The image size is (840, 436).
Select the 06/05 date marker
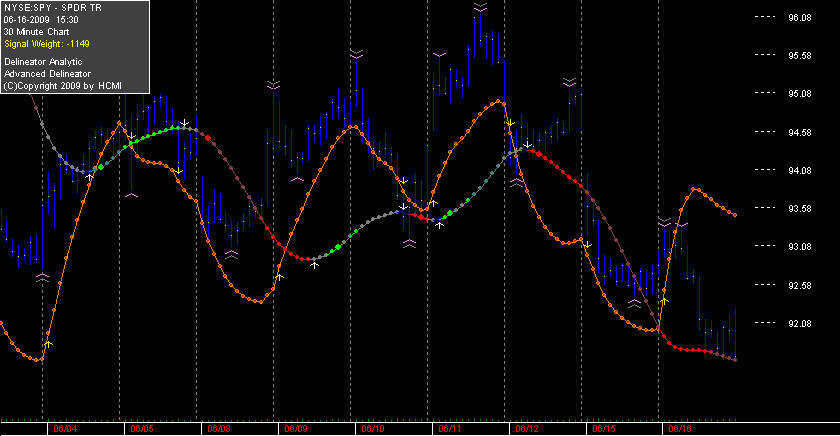[x=142, y=429]
